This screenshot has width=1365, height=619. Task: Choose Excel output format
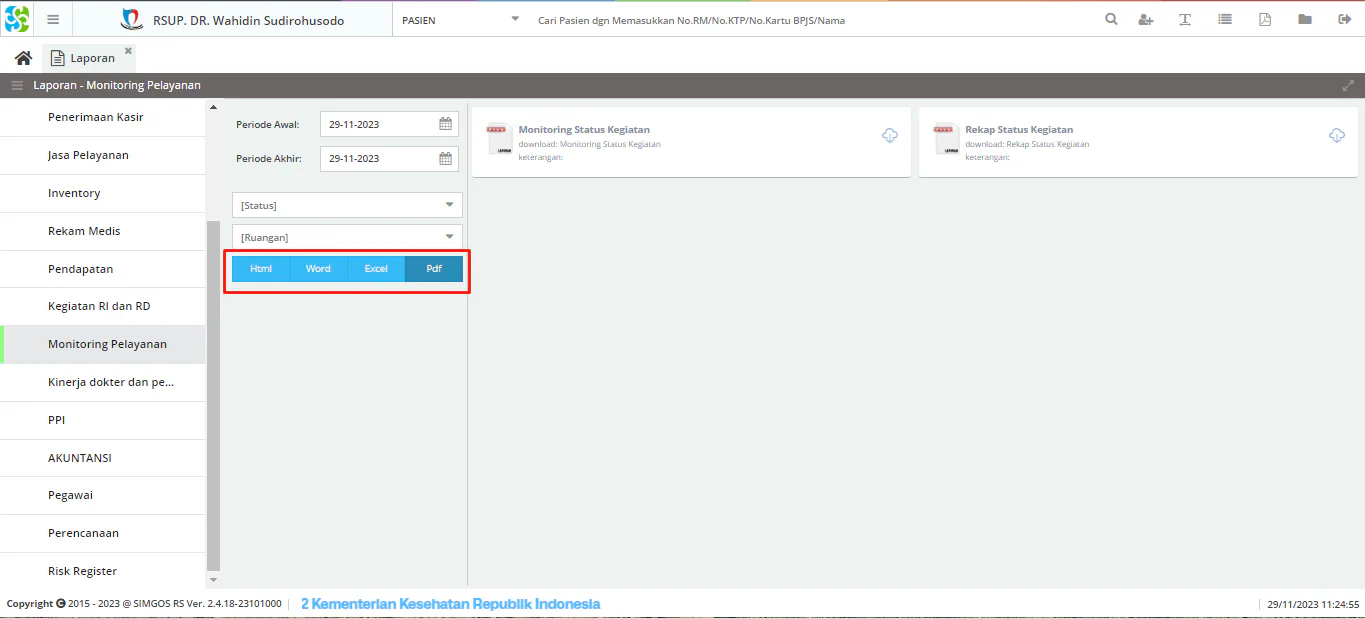(x=376, y=269)
